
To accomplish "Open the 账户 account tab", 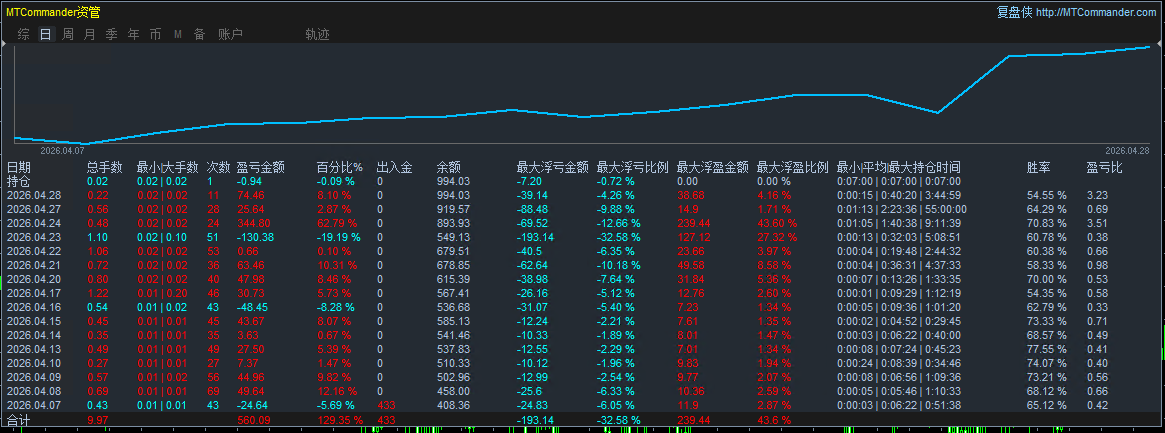I will [x=230, y=34].
